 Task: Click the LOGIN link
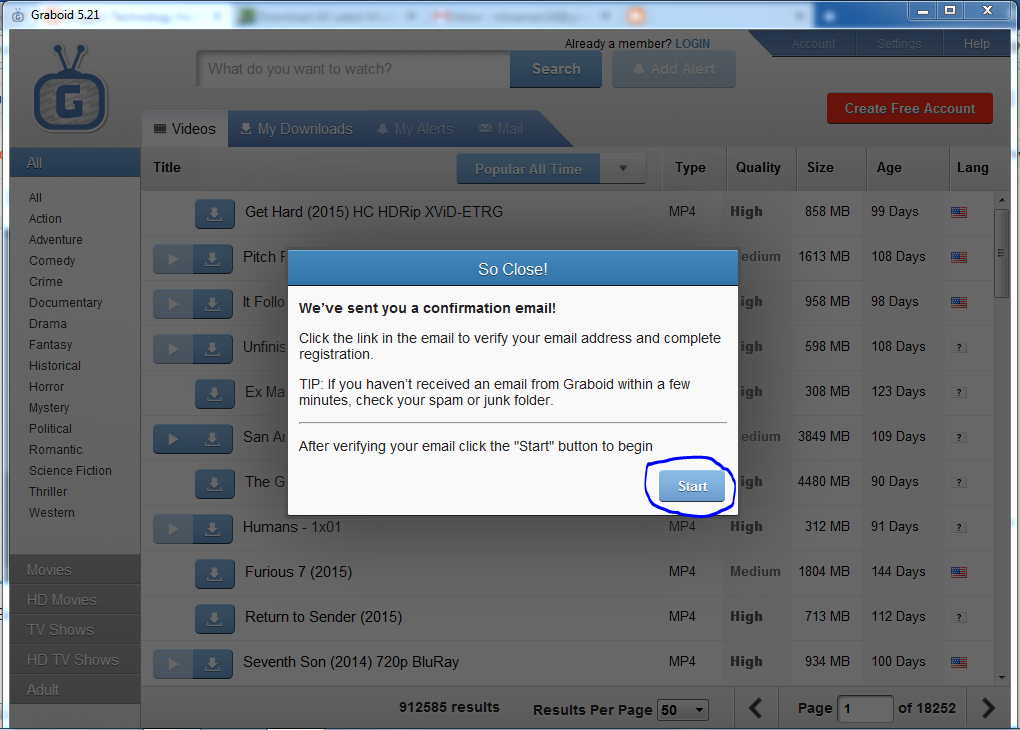(692, 44)
